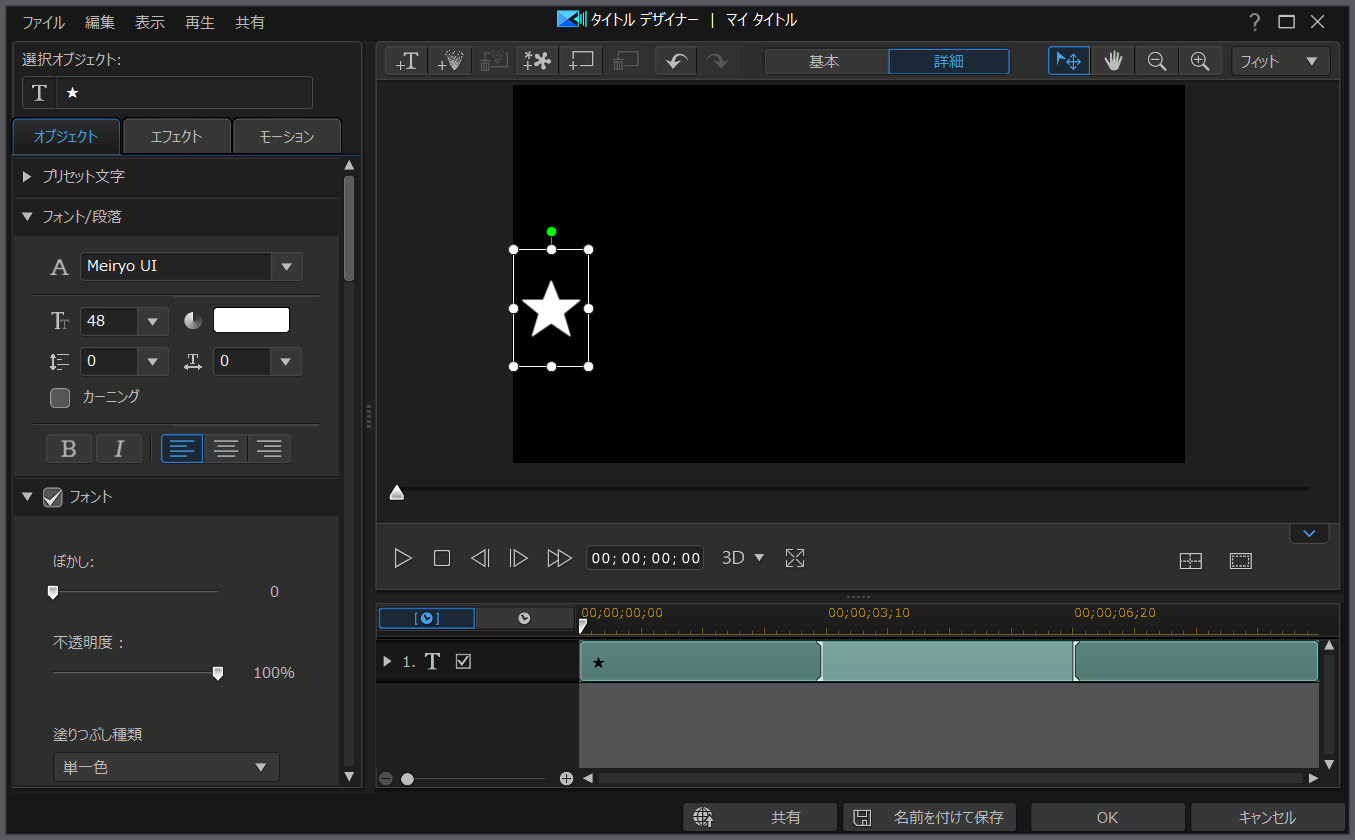Align text to the left

[x=182, y=449]
